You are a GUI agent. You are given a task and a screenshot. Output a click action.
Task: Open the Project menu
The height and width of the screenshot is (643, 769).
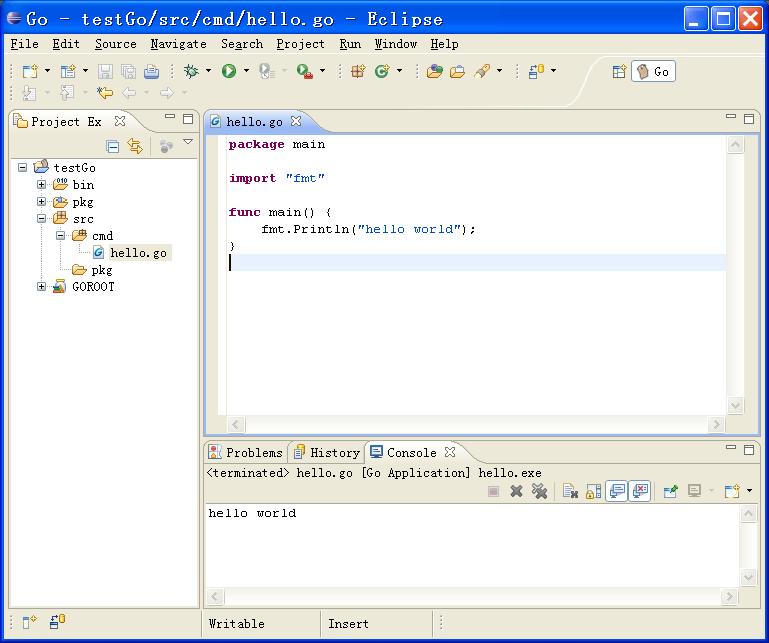[300, 44]
